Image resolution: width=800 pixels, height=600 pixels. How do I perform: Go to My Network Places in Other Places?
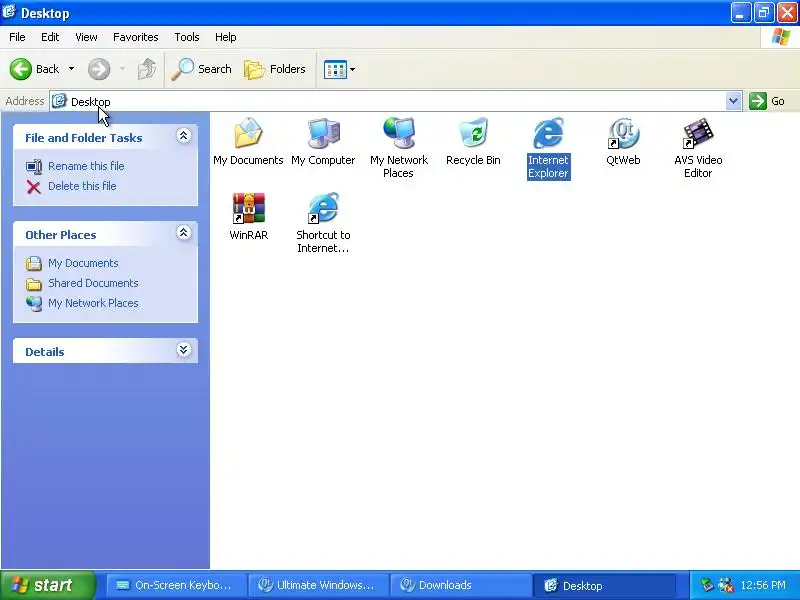93,303
